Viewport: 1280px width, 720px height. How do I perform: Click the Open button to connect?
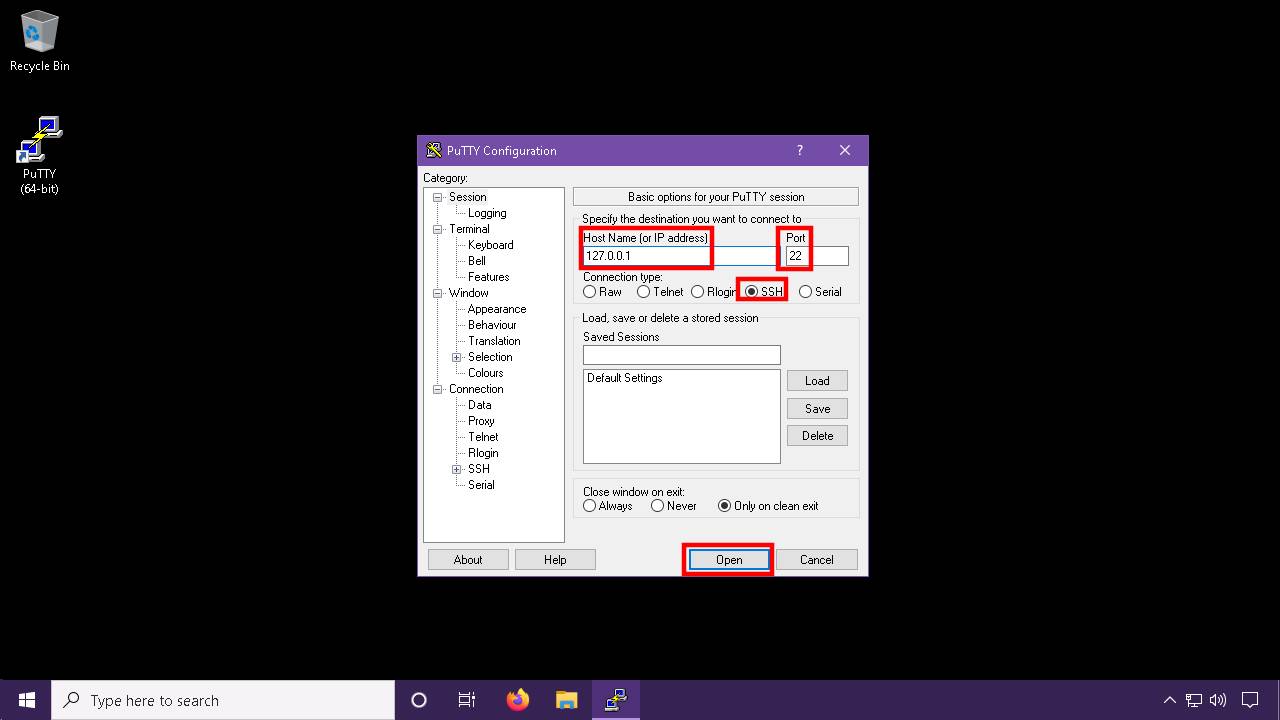click(x=729, y=560)
